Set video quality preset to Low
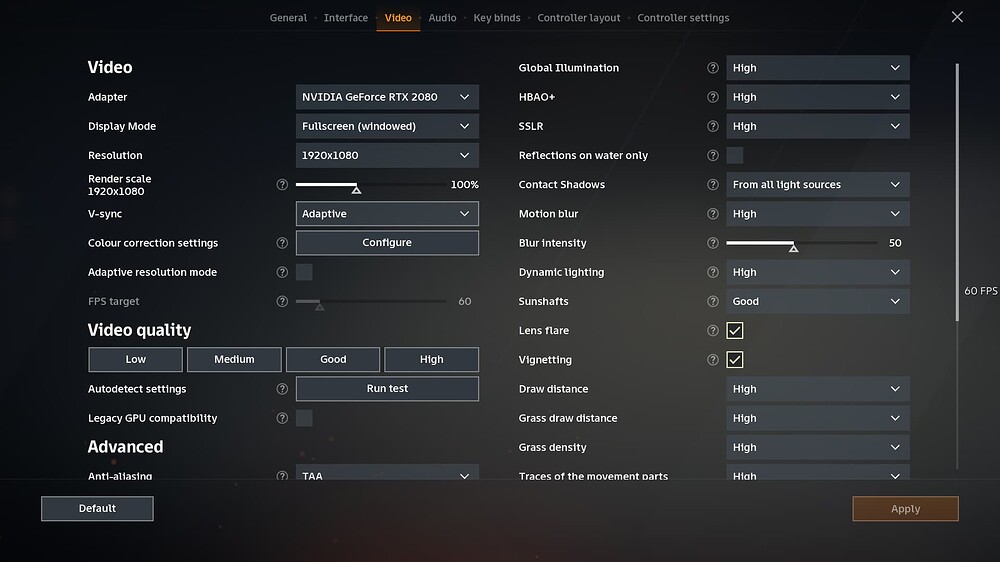Screen dimensions: 1000x562 (135, 360)
